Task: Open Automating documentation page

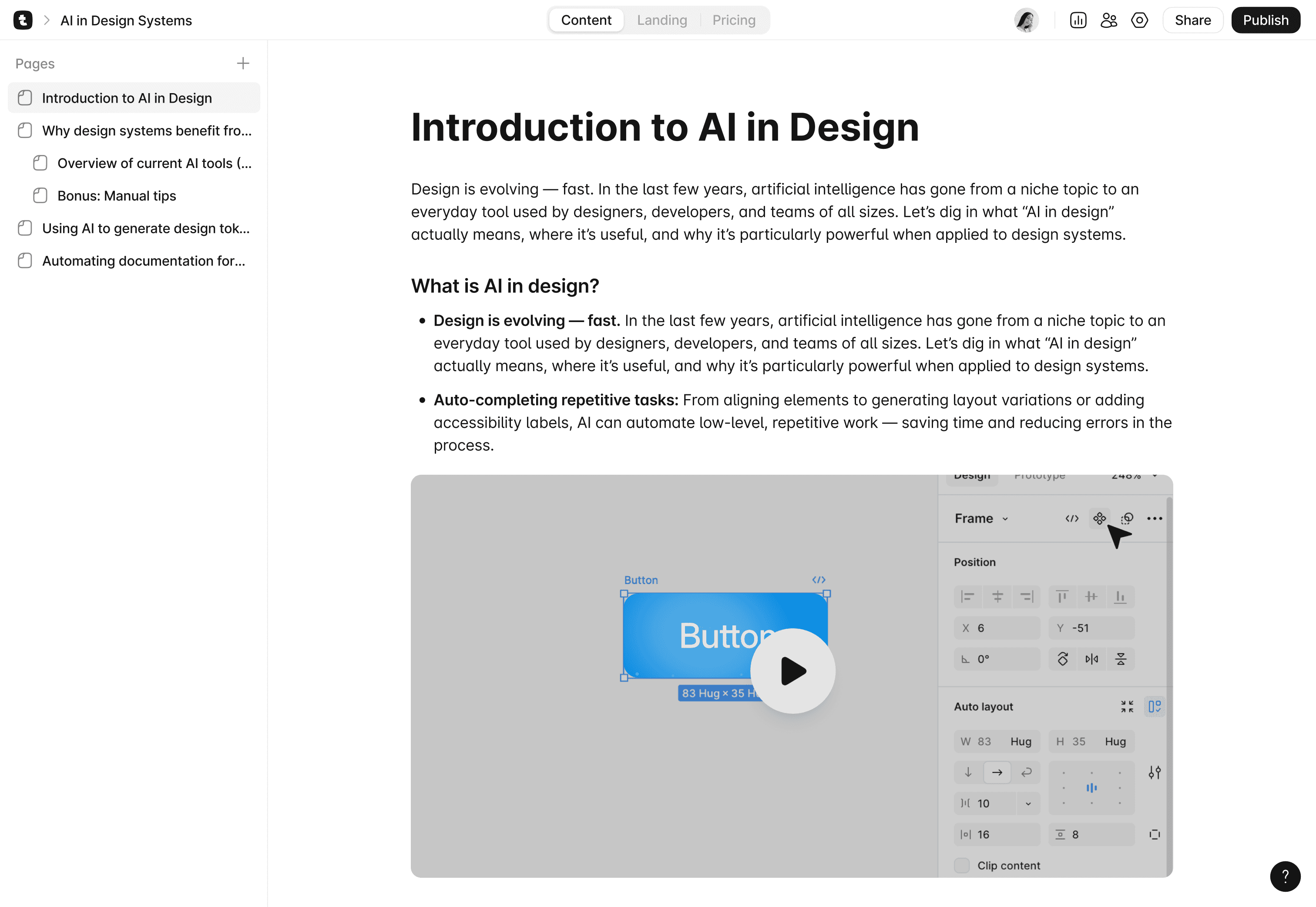Action: click(x=143, y=261)
